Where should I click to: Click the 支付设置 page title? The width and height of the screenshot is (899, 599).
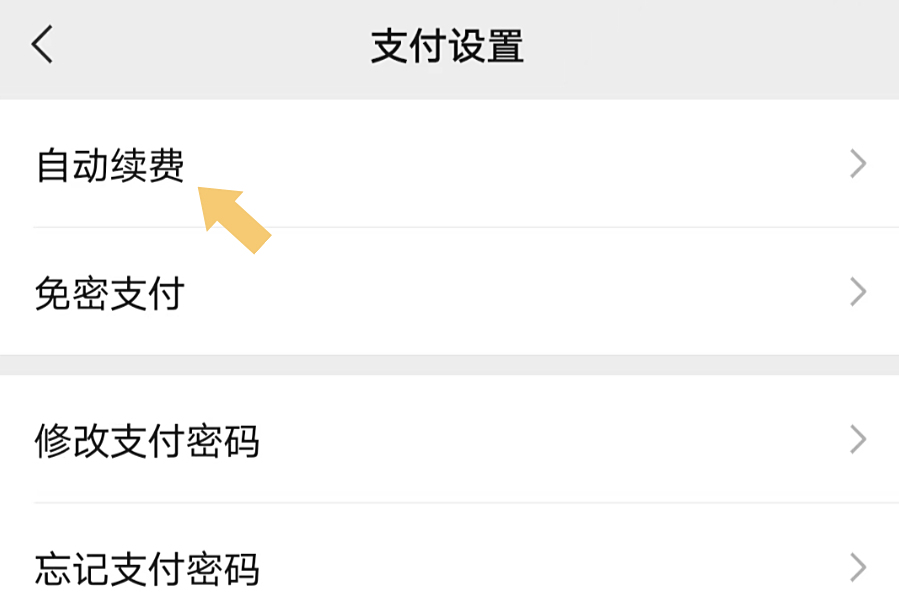[x=447, y=46]
